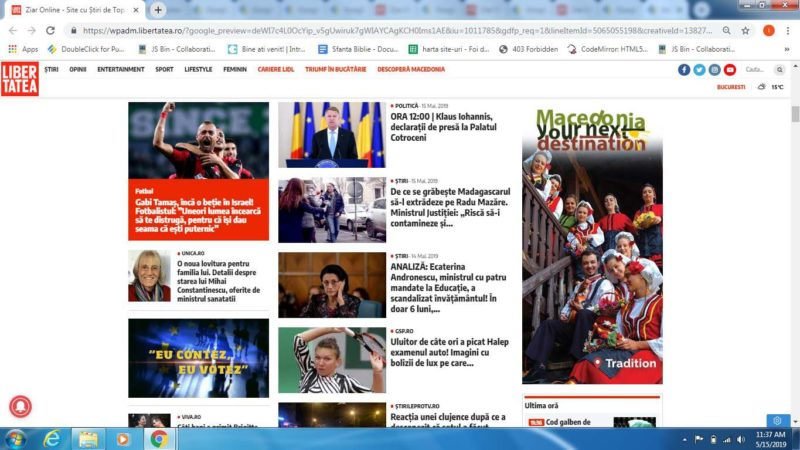Open the Apps bookmarks shortcut
Viewport: 800px width, 450px height.
click(23, 49)
